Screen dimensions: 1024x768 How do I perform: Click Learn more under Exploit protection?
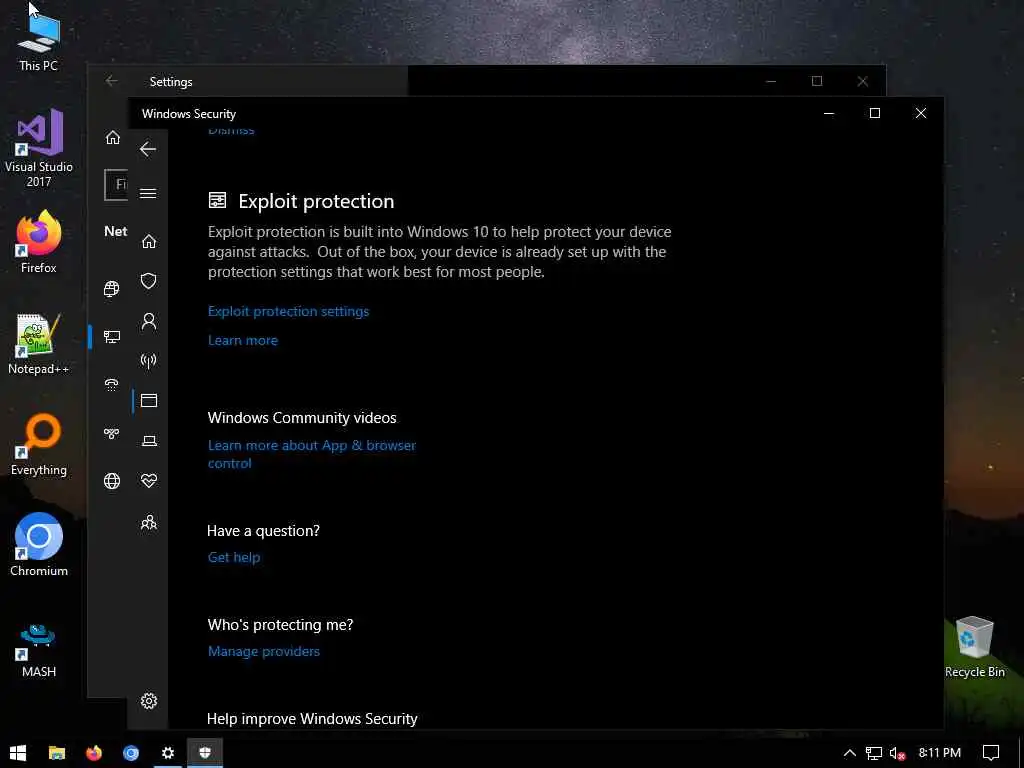pos(243,340)
